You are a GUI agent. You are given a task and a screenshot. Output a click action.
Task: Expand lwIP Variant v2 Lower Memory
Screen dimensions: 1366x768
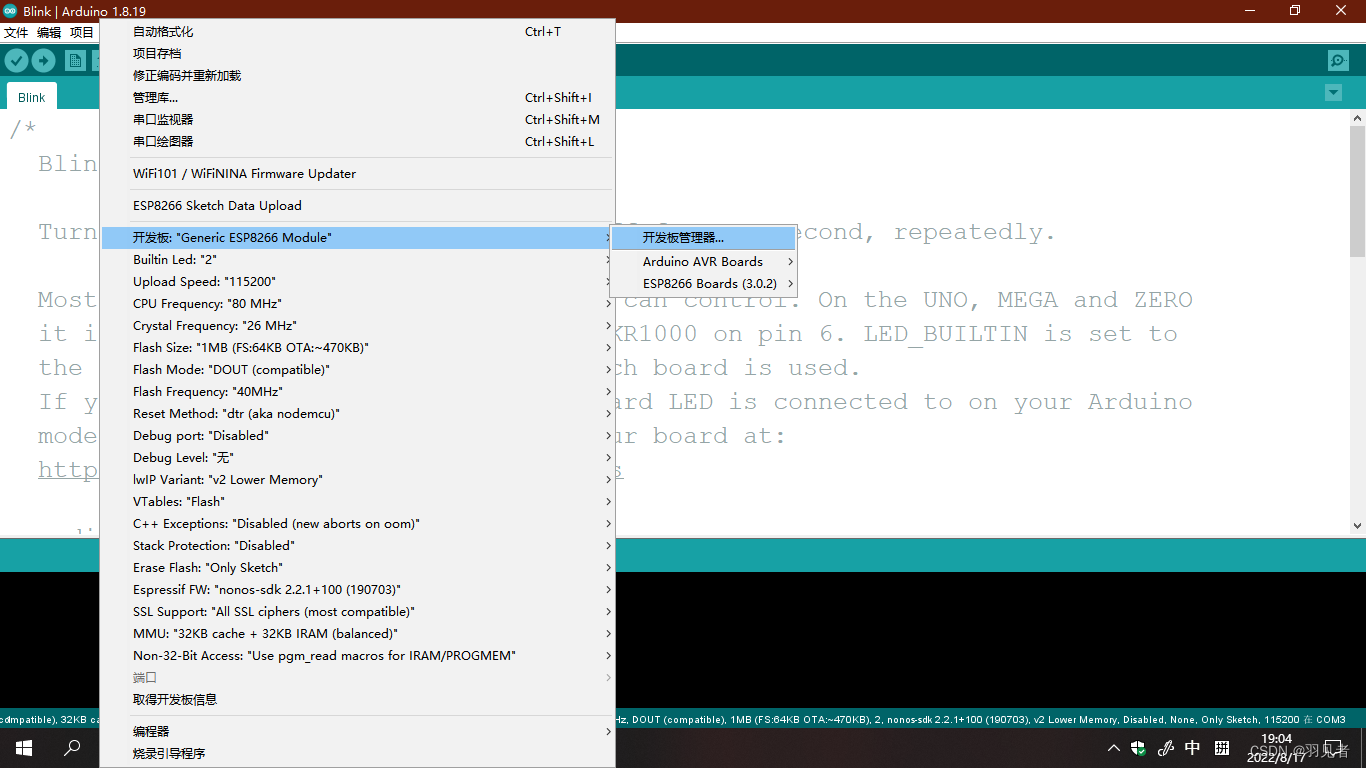point(357,480)
